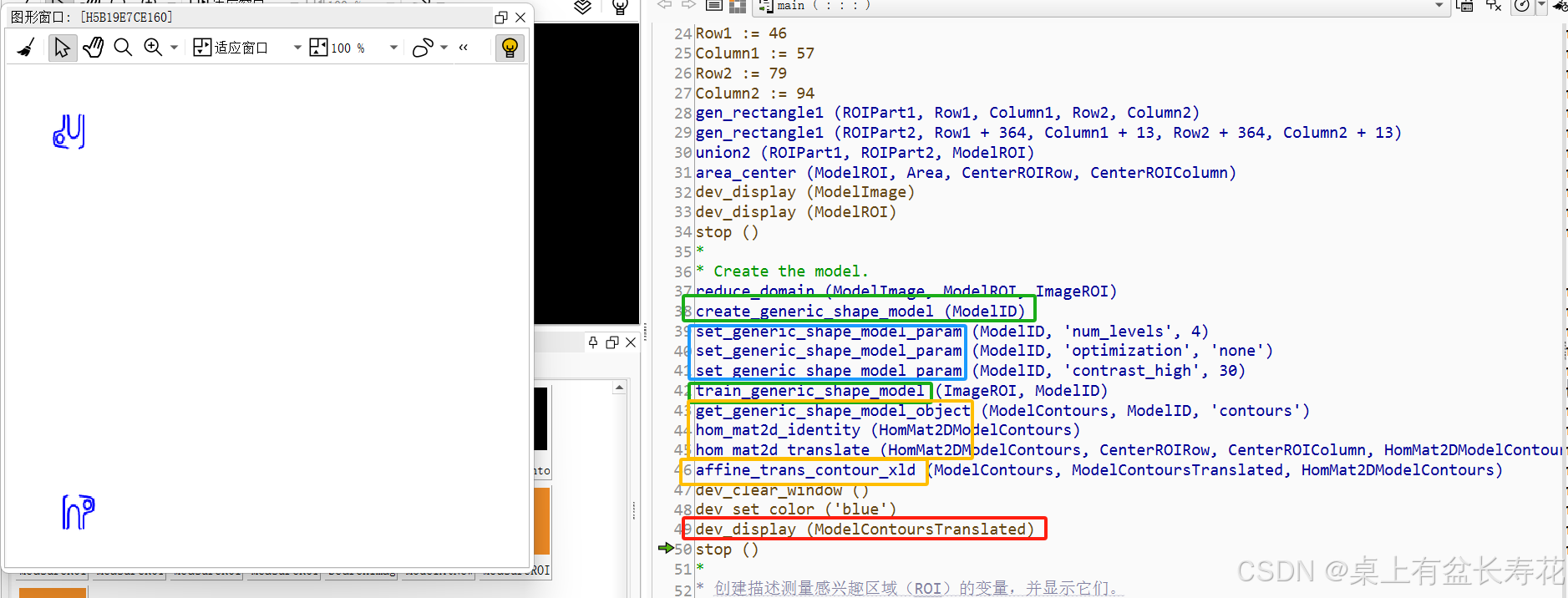Expand the ROI shape tool dropdown arrow
This screenshot has height=598, width=1568.
[x=444, y=48]
